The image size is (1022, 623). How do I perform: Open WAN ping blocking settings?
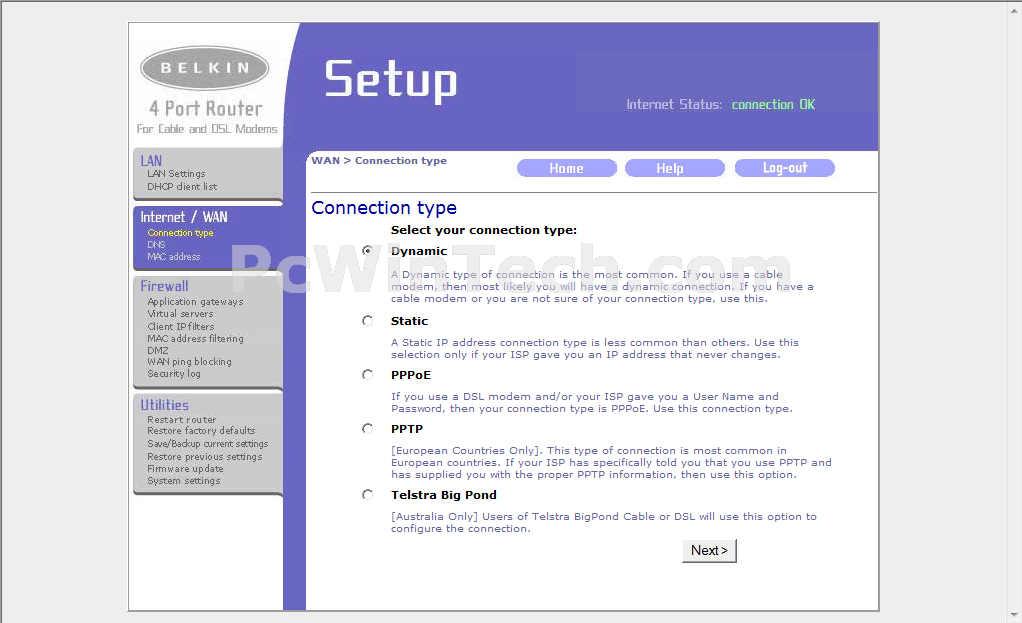coord(189,362)
